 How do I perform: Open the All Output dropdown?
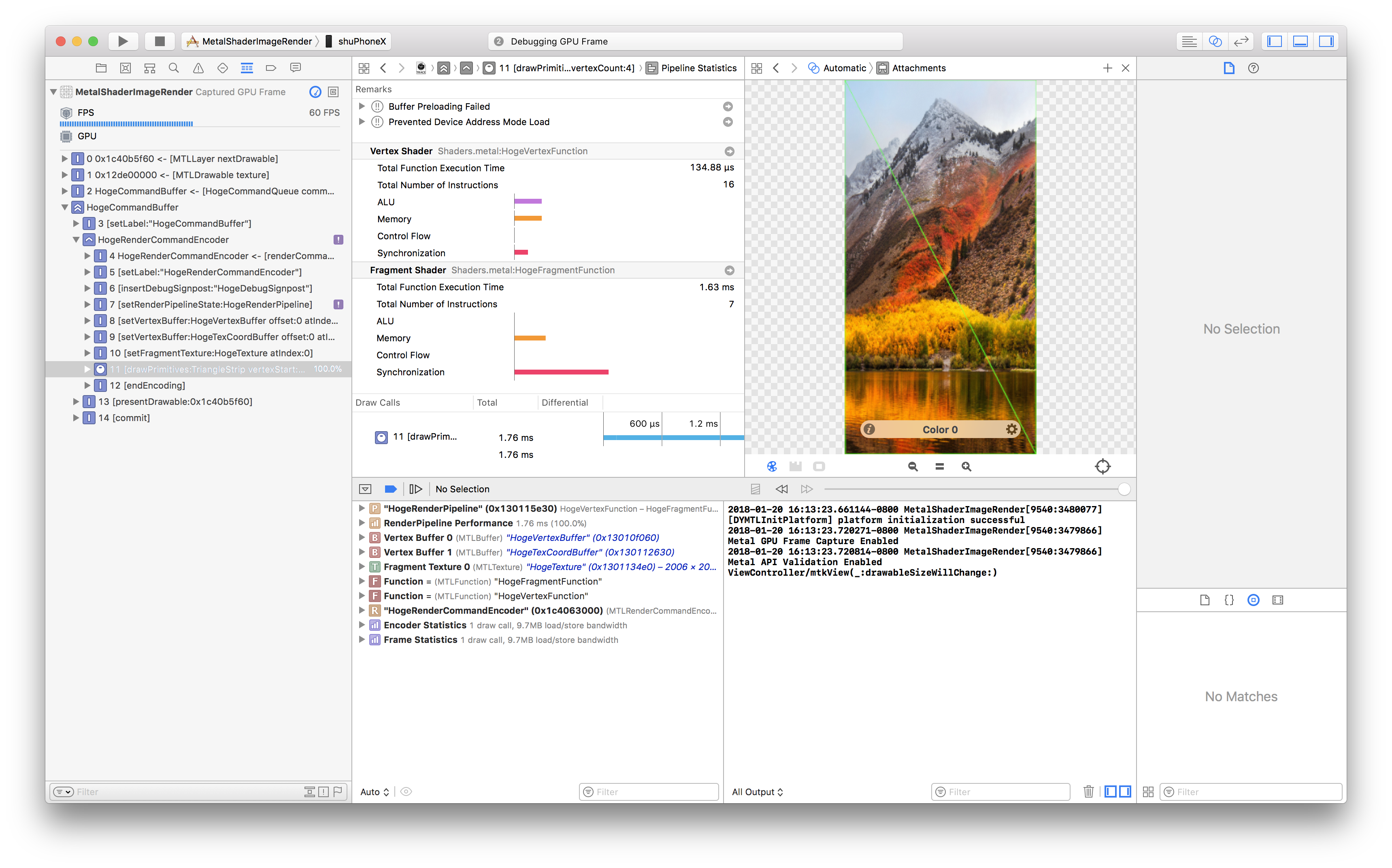point(757,791)
